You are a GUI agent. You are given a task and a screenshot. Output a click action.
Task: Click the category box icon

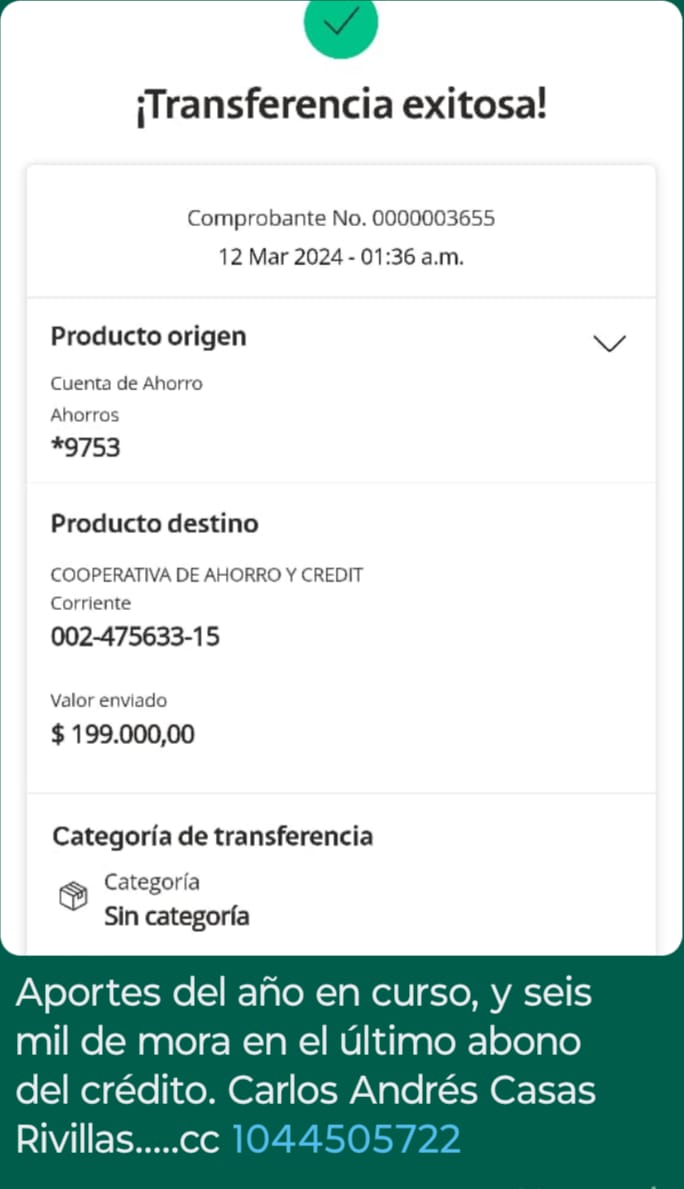click(x=74, y=898)
